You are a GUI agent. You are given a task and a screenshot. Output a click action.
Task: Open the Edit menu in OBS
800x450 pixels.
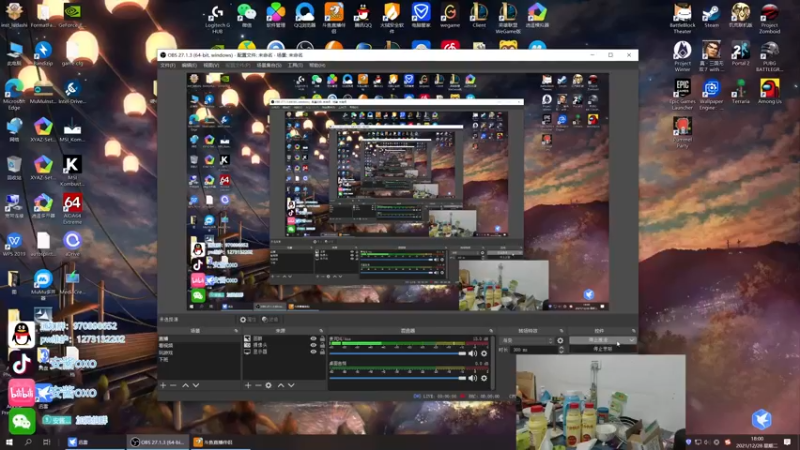[189, 65]
